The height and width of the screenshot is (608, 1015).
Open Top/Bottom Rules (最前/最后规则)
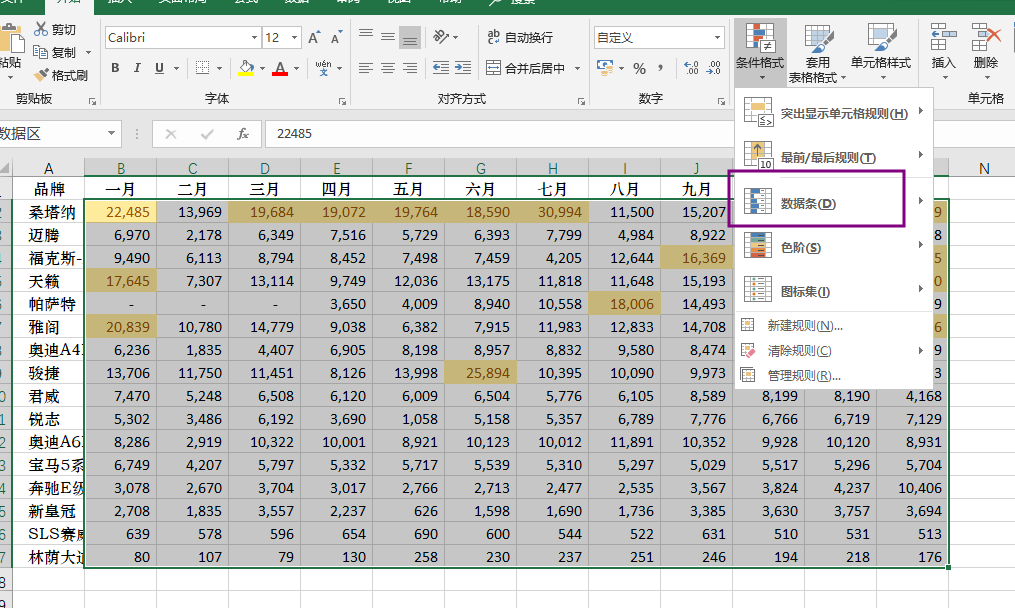[834, 157]
